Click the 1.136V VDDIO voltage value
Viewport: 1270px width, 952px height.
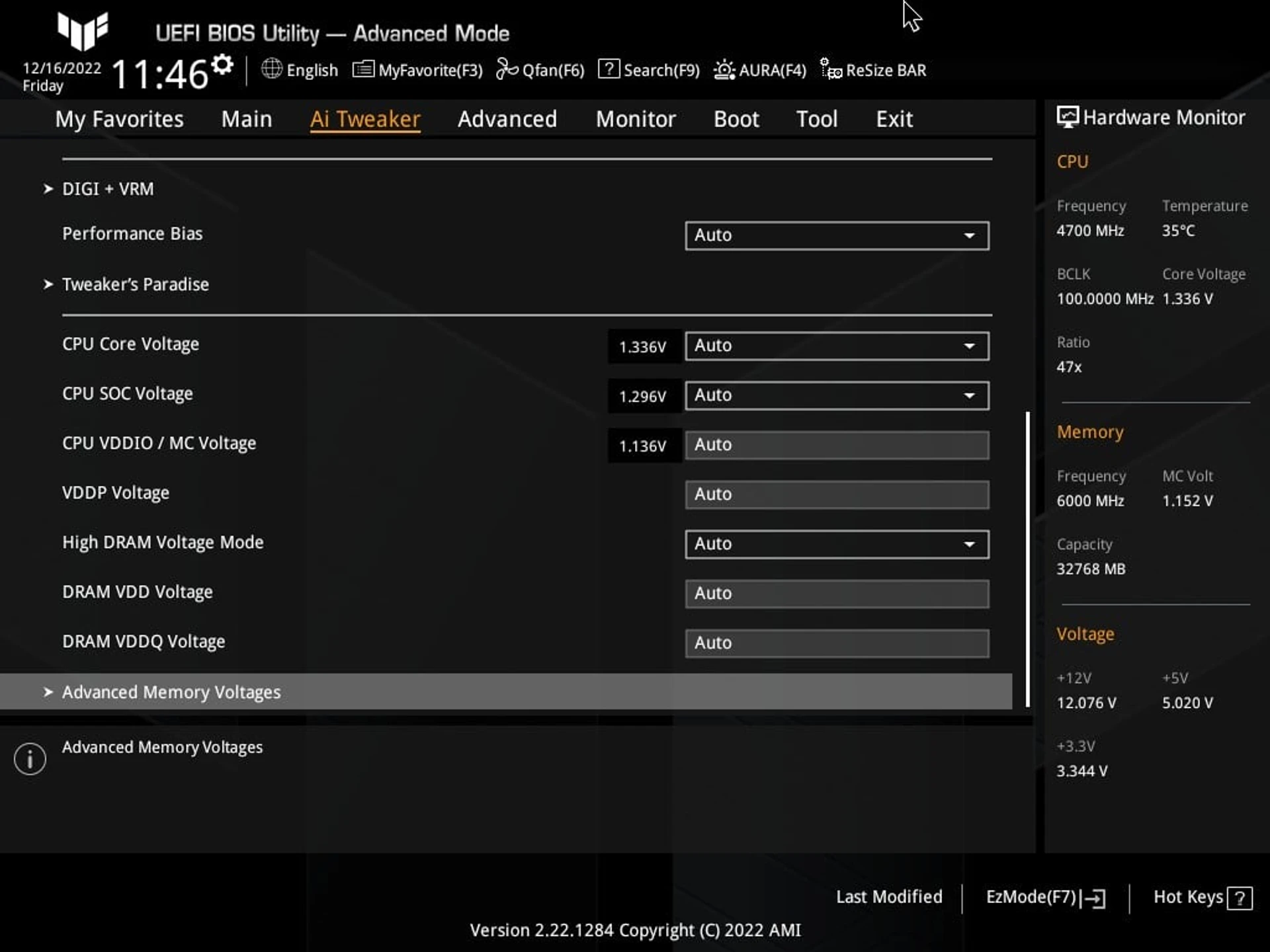[x=643, y=446]
